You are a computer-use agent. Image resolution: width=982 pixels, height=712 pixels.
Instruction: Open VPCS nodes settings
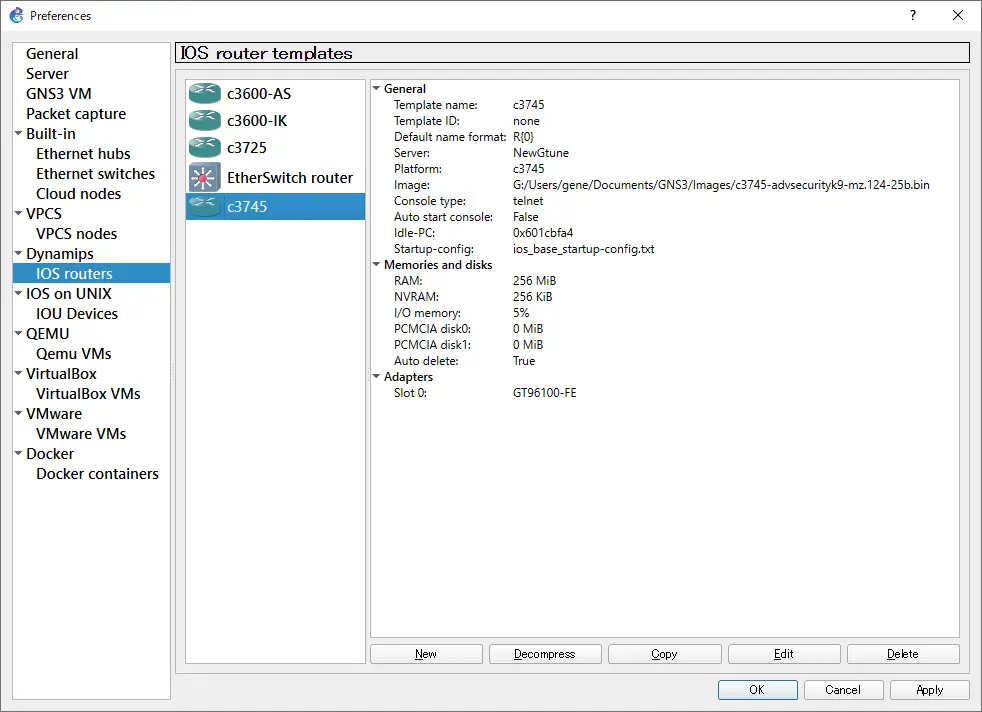pos(76,234)
